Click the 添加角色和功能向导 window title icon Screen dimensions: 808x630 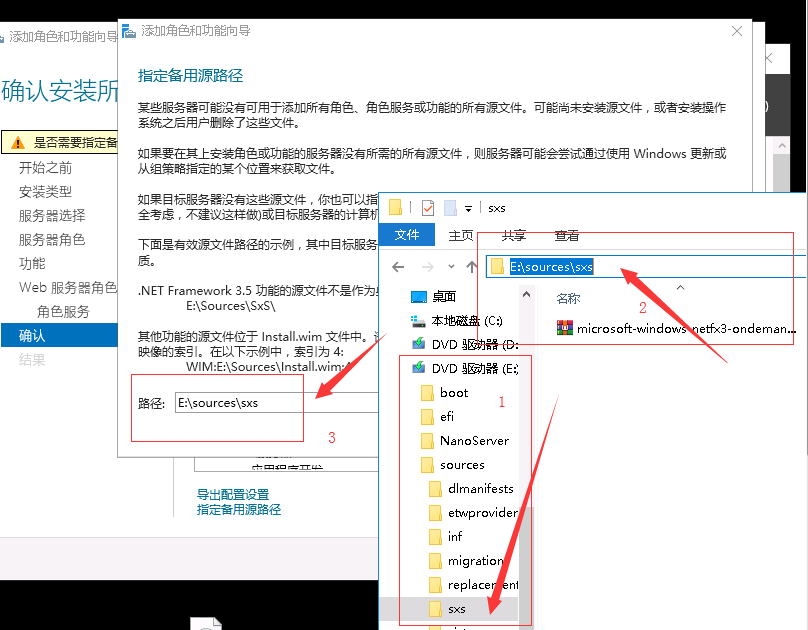(129, 31)
